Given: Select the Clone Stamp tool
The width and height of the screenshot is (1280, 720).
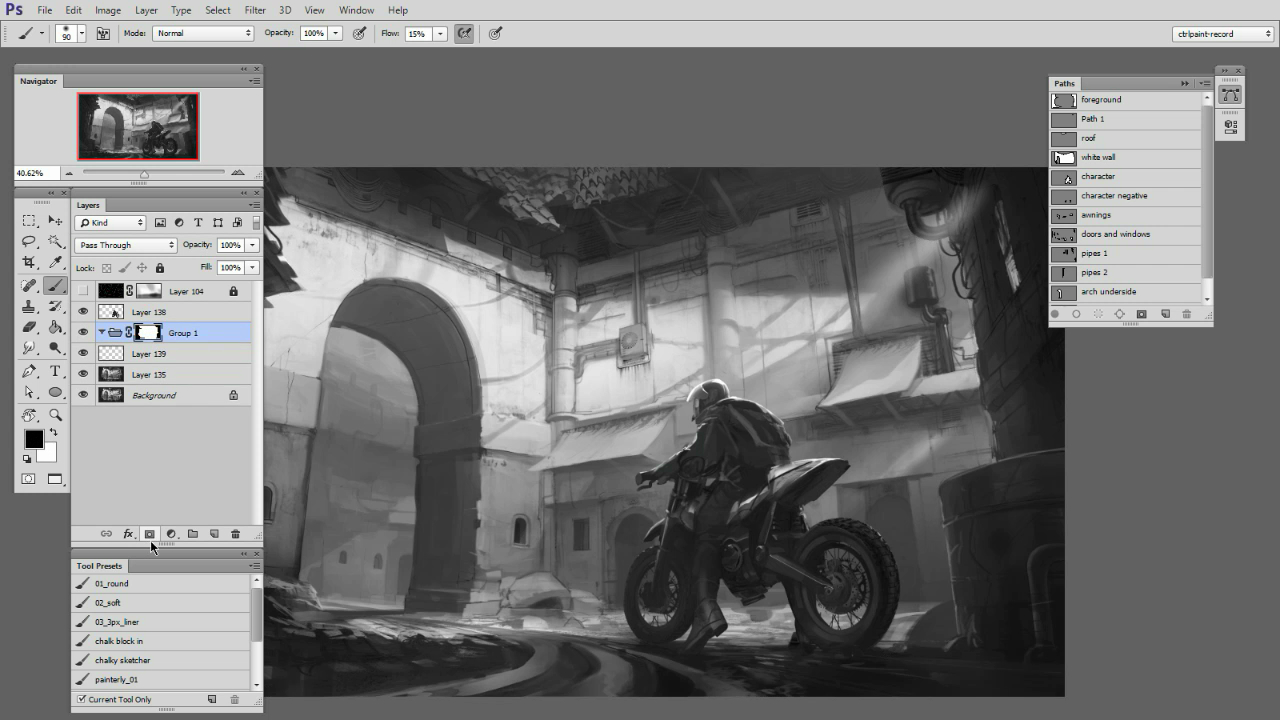Looking at the screenshot, I should click(29, 307).
